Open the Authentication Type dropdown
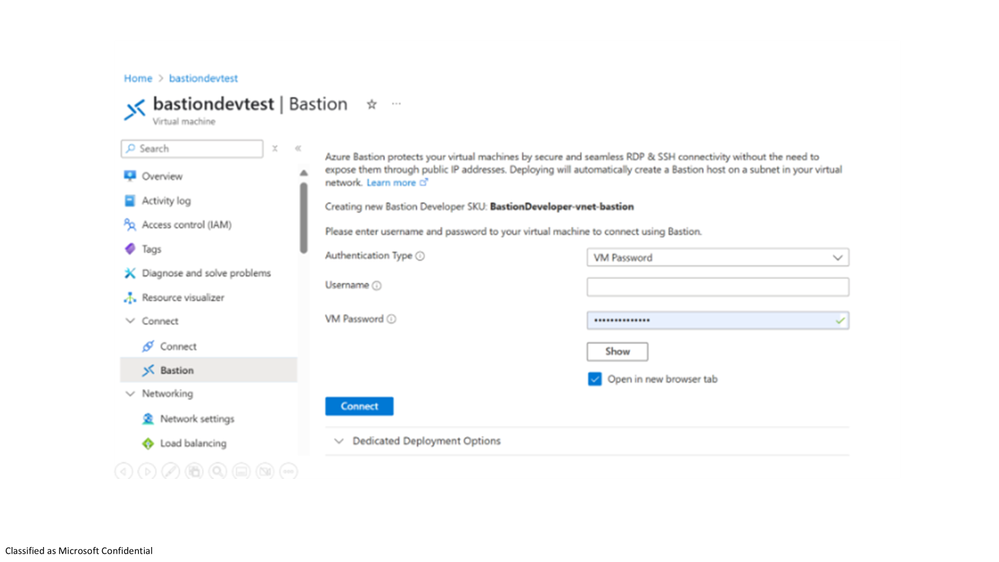This screenshot has width=999, height=562. (717, 257)
